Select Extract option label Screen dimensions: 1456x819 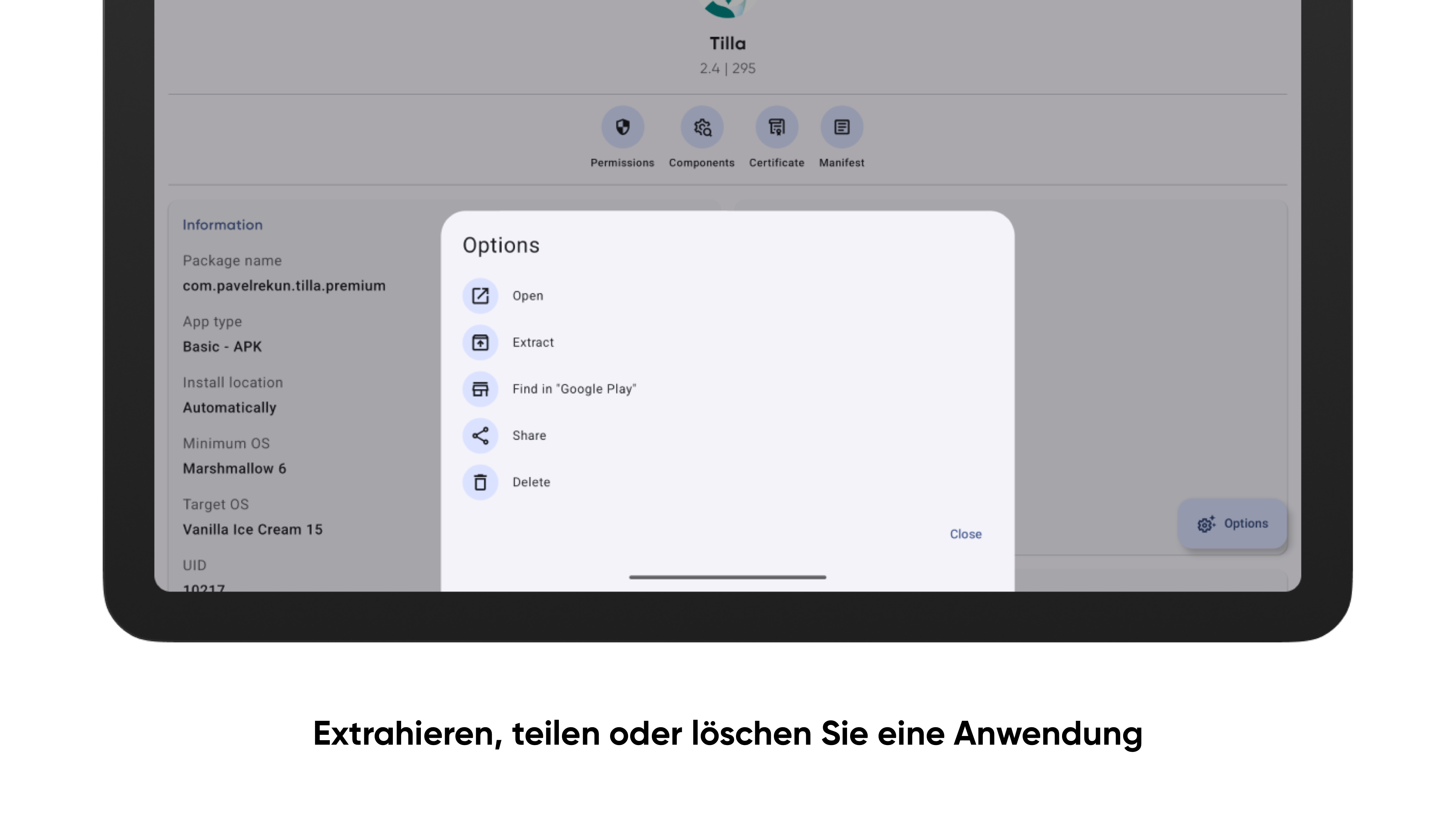coord(532,342)
